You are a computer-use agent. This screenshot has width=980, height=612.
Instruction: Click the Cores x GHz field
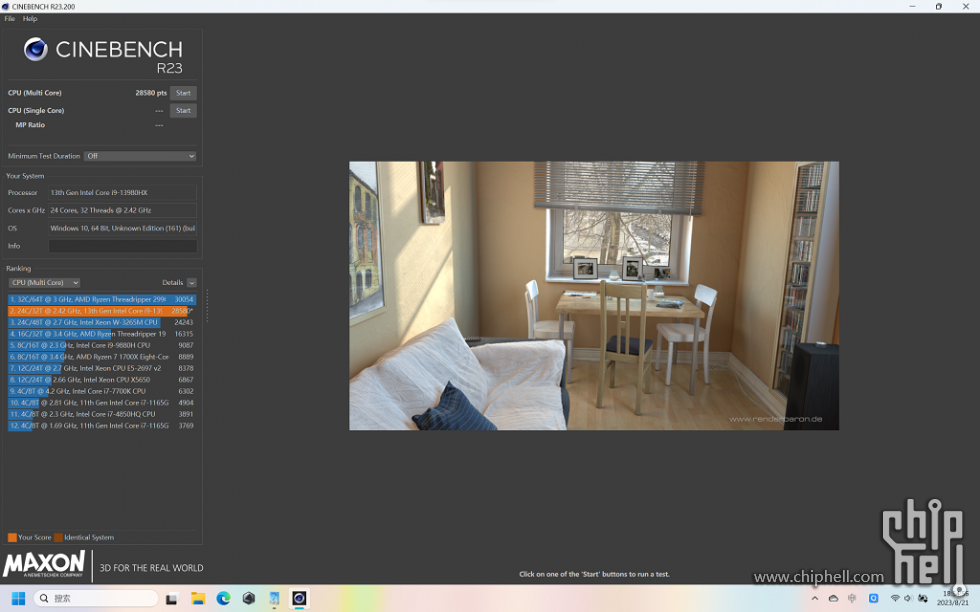tap(122, 211)
